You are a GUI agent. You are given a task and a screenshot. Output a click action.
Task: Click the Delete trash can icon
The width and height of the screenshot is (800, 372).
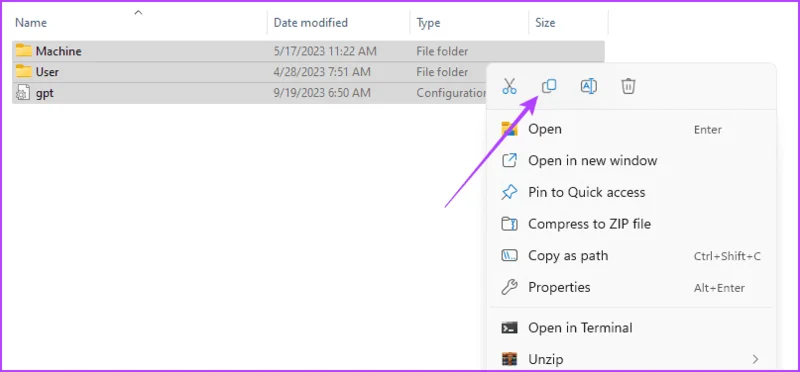click(628, 86)
